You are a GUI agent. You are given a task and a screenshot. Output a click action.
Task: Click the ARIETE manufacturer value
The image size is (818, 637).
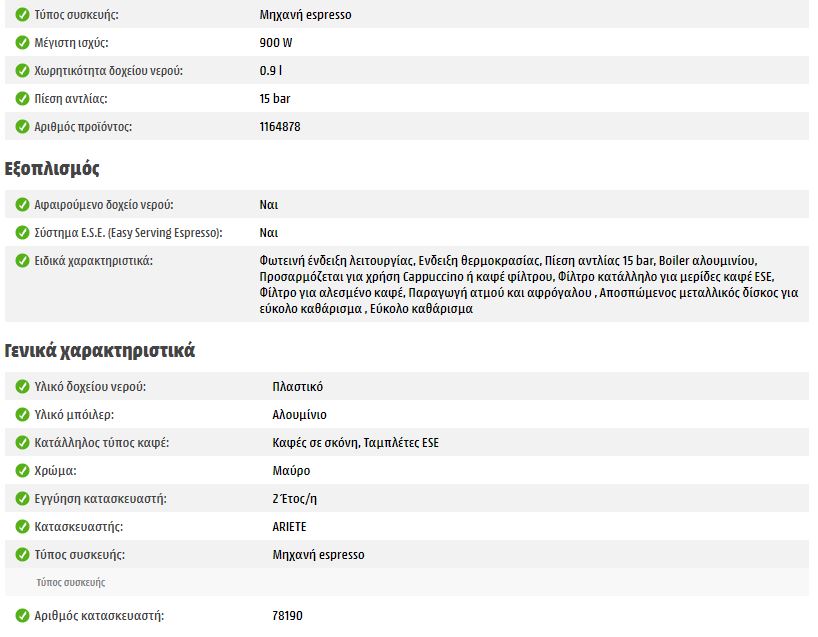[291, 527]
